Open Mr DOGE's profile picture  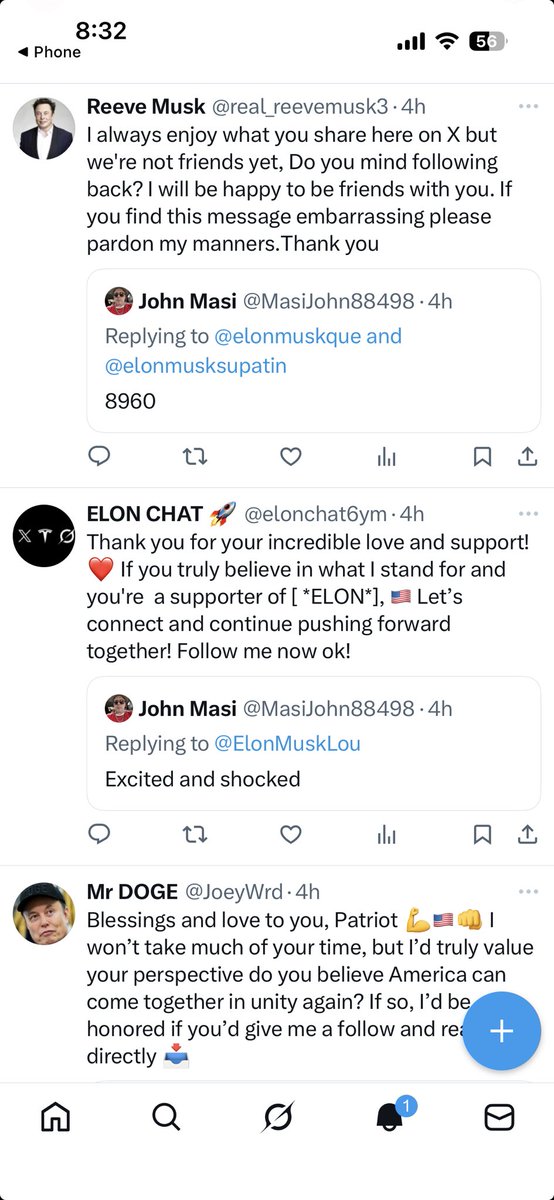43,915
